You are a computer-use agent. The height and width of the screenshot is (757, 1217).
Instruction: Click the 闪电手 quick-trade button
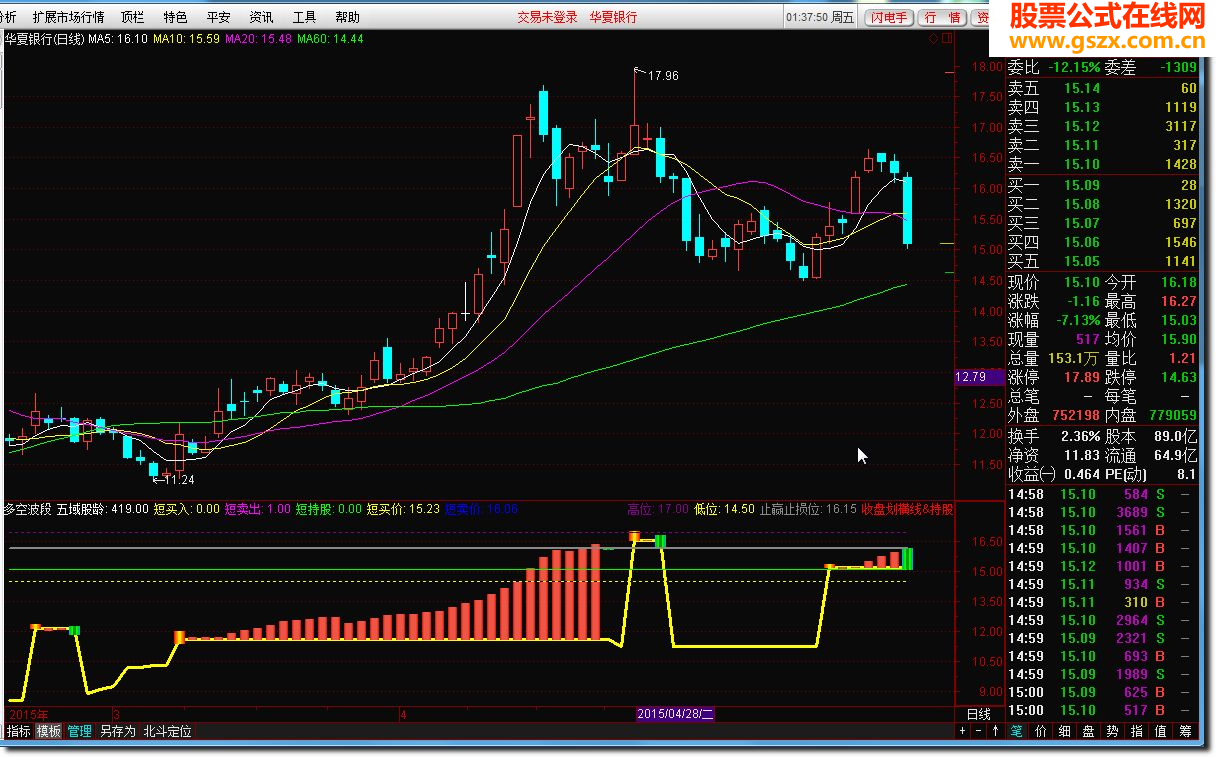pyautogui.click(x=888, y=17)
